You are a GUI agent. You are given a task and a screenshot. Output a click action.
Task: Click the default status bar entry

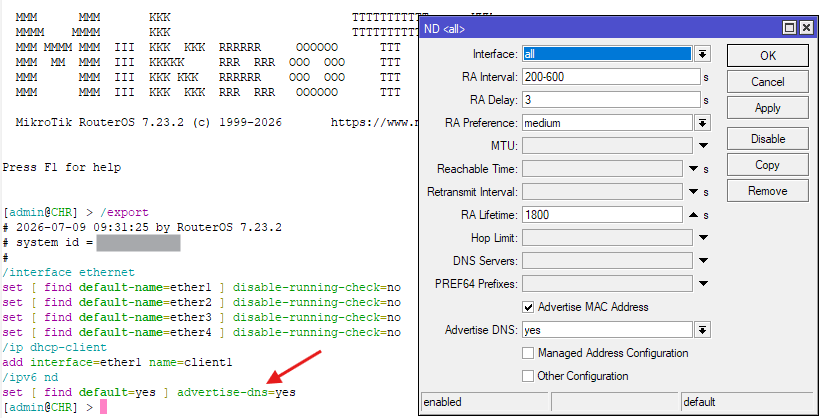click(749, 402)
